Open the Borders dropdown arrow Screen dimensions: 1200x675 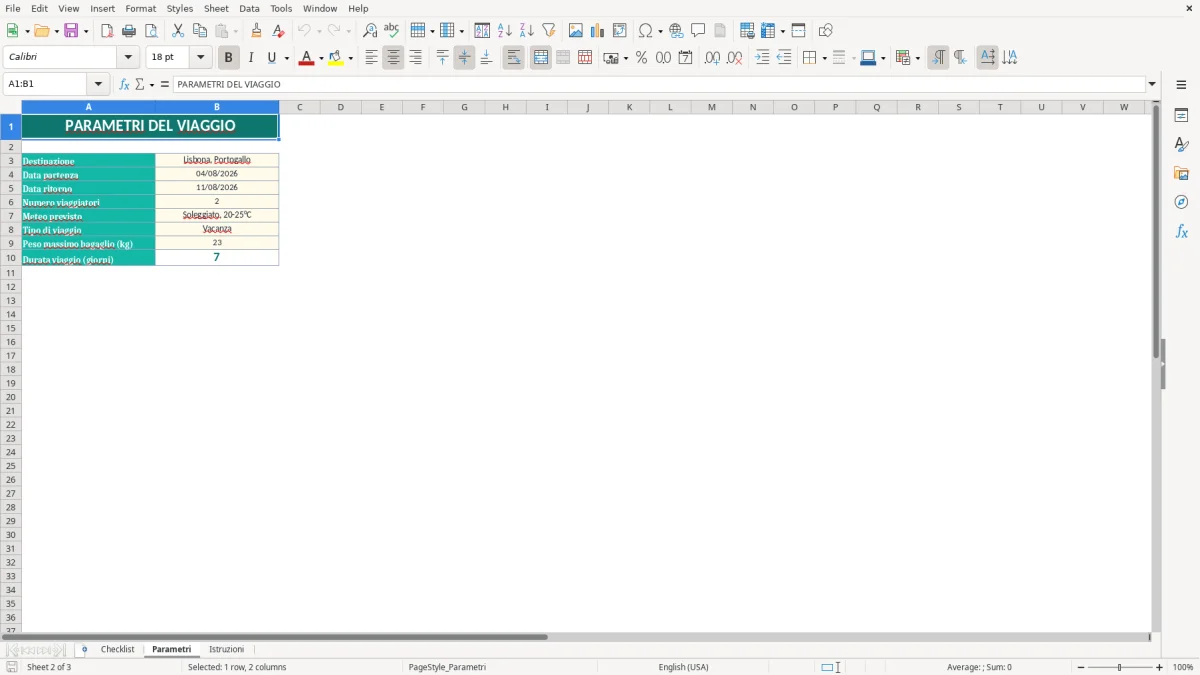point(823,58)
